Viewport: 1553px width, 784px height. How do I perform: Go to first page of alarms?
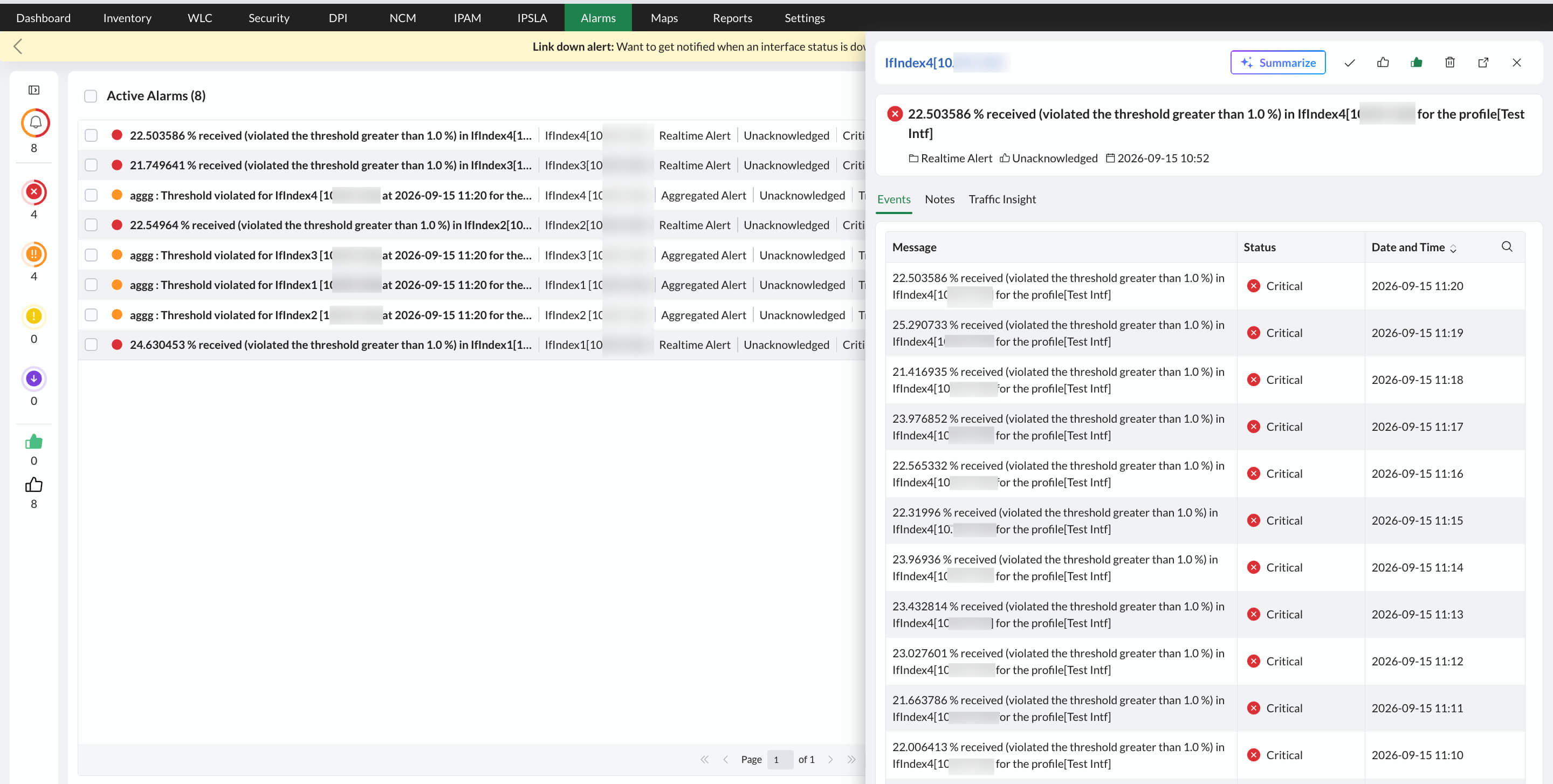[704, 759]
